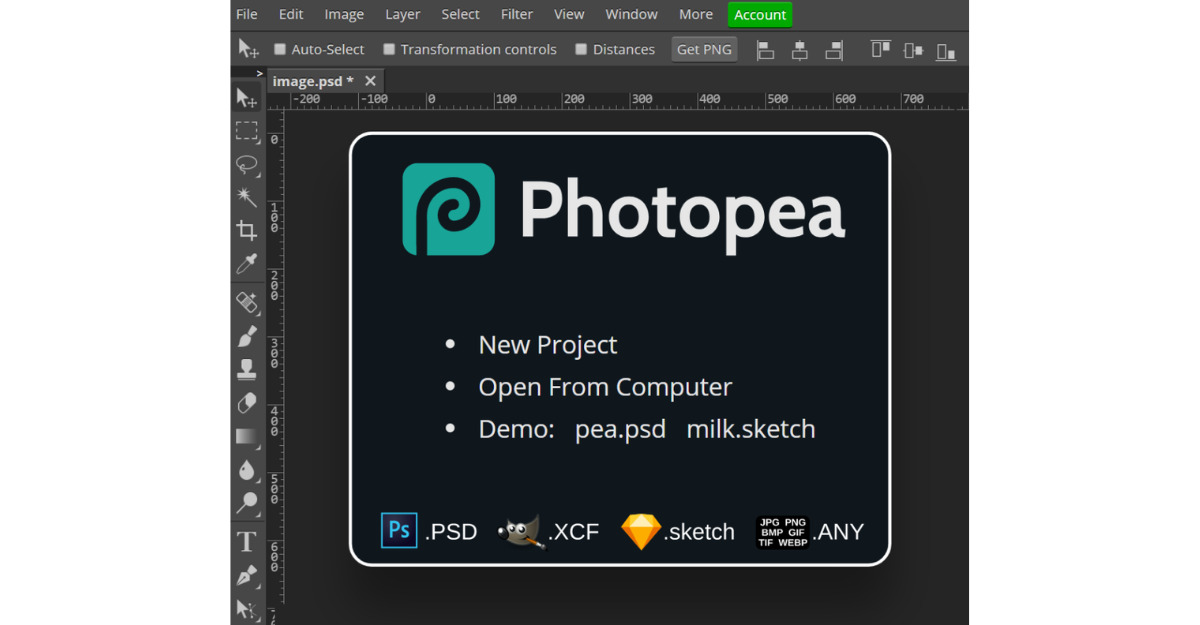1200x625 pixels.
Task: Align bottom edges icon
Action: pos(946,50)
